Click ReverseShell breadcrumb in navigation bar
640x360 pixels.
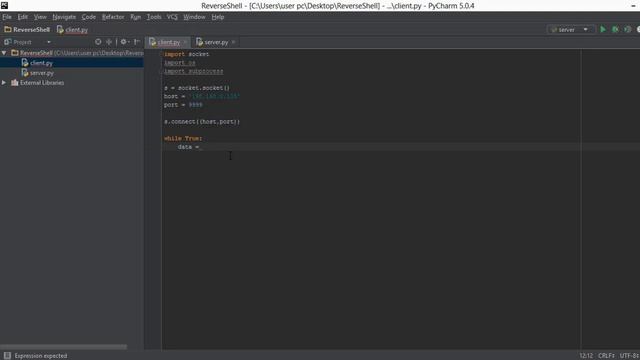click(x=27, y=29)
